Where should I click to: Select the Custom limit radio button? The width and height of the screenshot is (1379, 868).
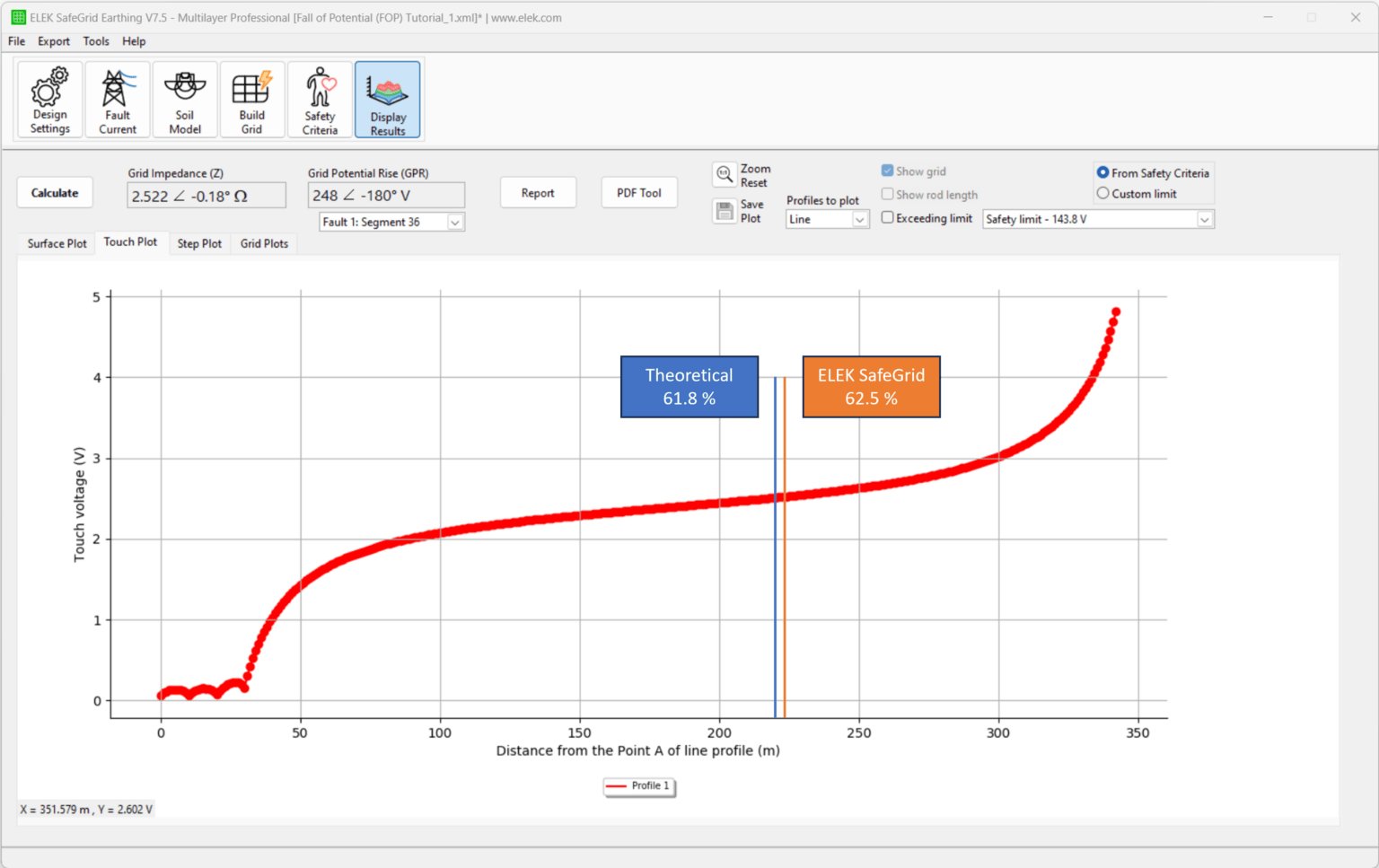[1102, 193]
